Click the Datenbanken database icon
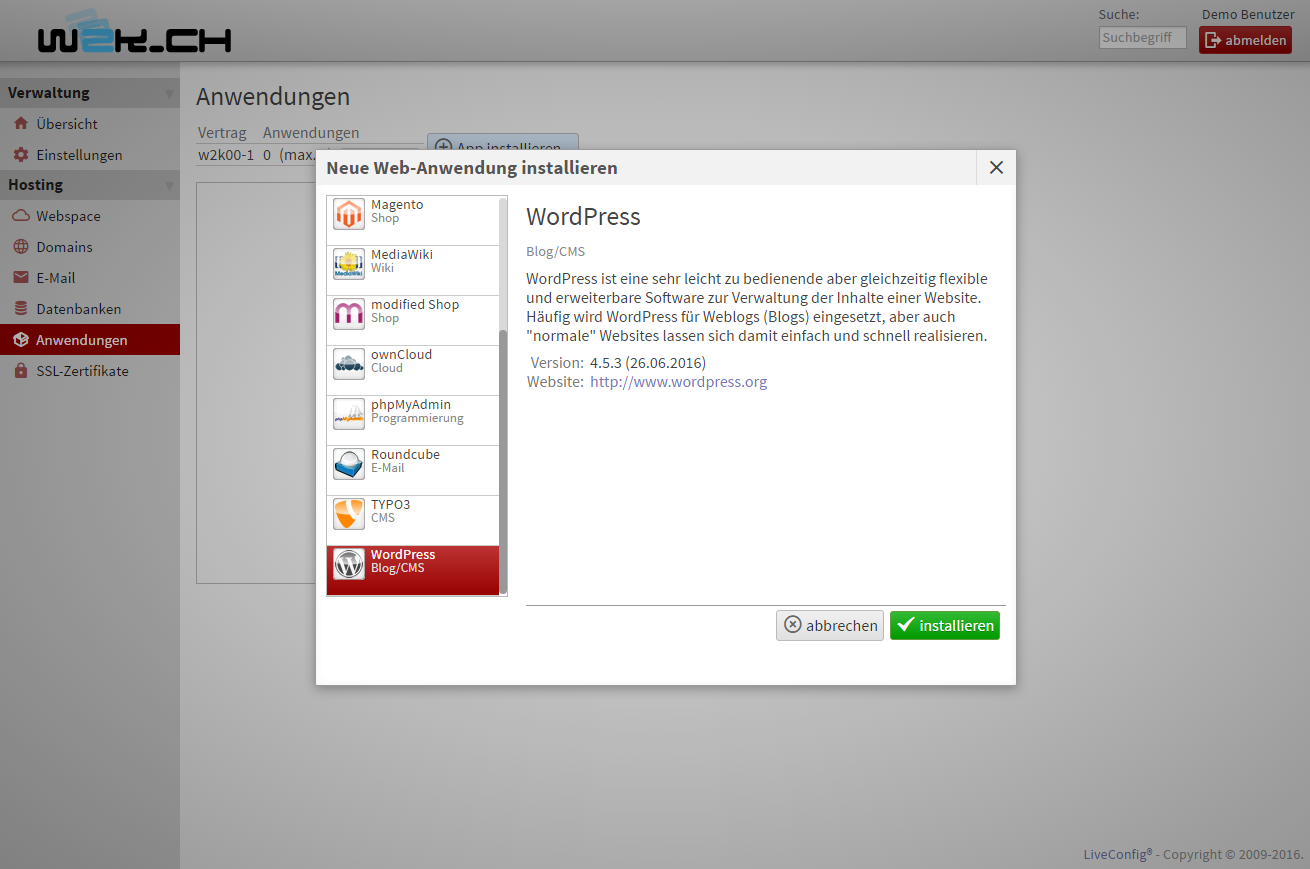 point(20,309)
